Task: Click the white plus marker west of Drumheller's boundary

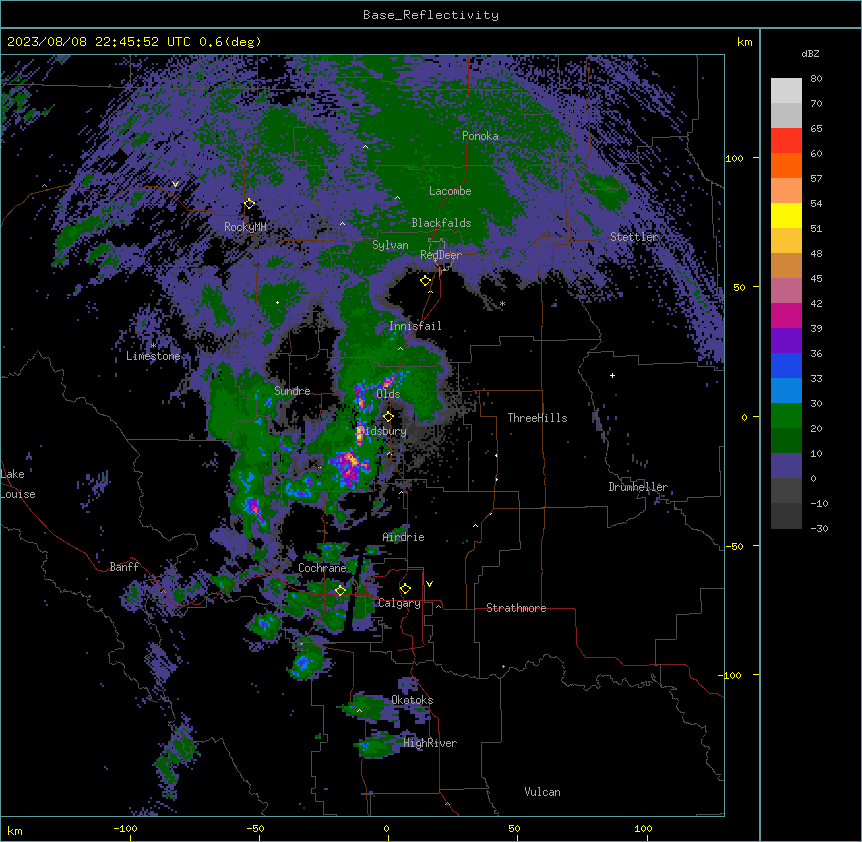Action: pyautogui.click(x=612, y=375)
